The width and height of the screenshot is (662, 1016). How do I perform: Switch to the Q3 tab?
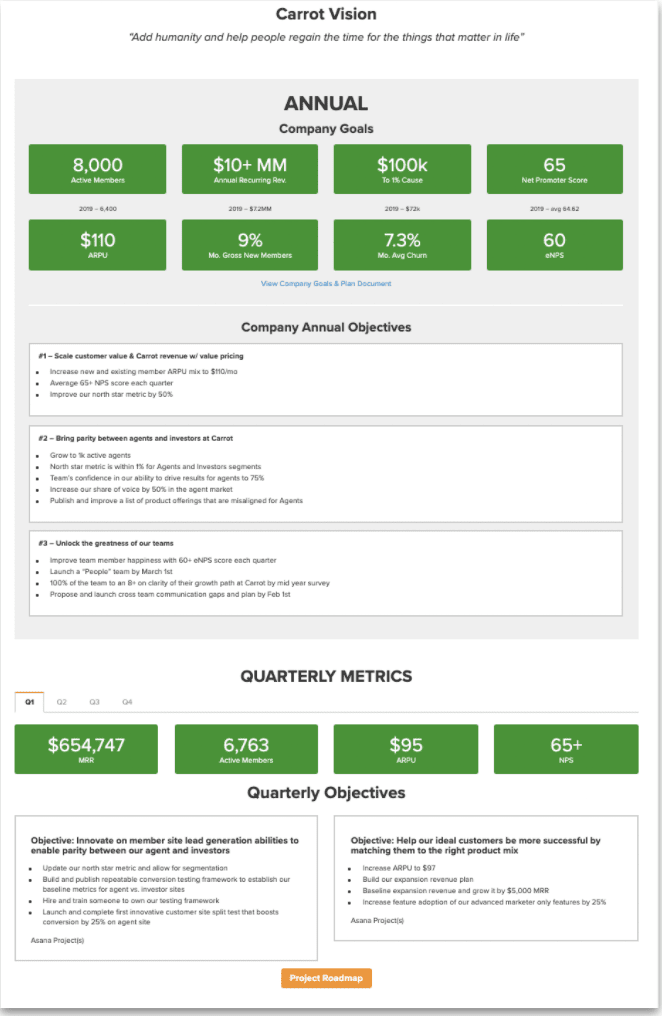point(94,702)
